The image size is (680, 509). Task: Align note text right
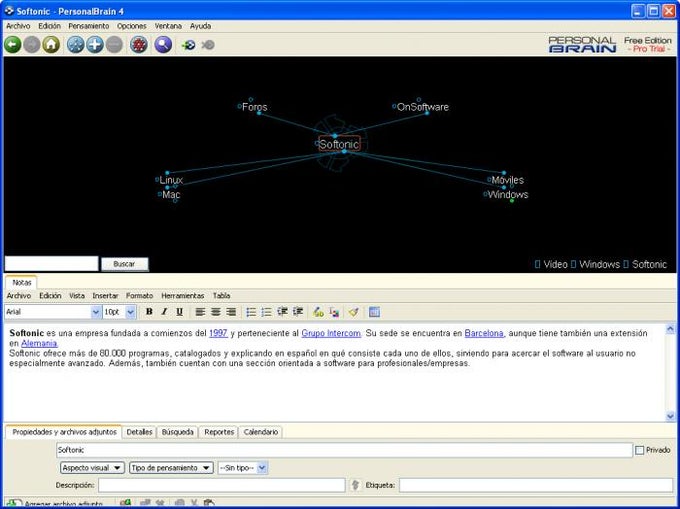tap(231, 312)
